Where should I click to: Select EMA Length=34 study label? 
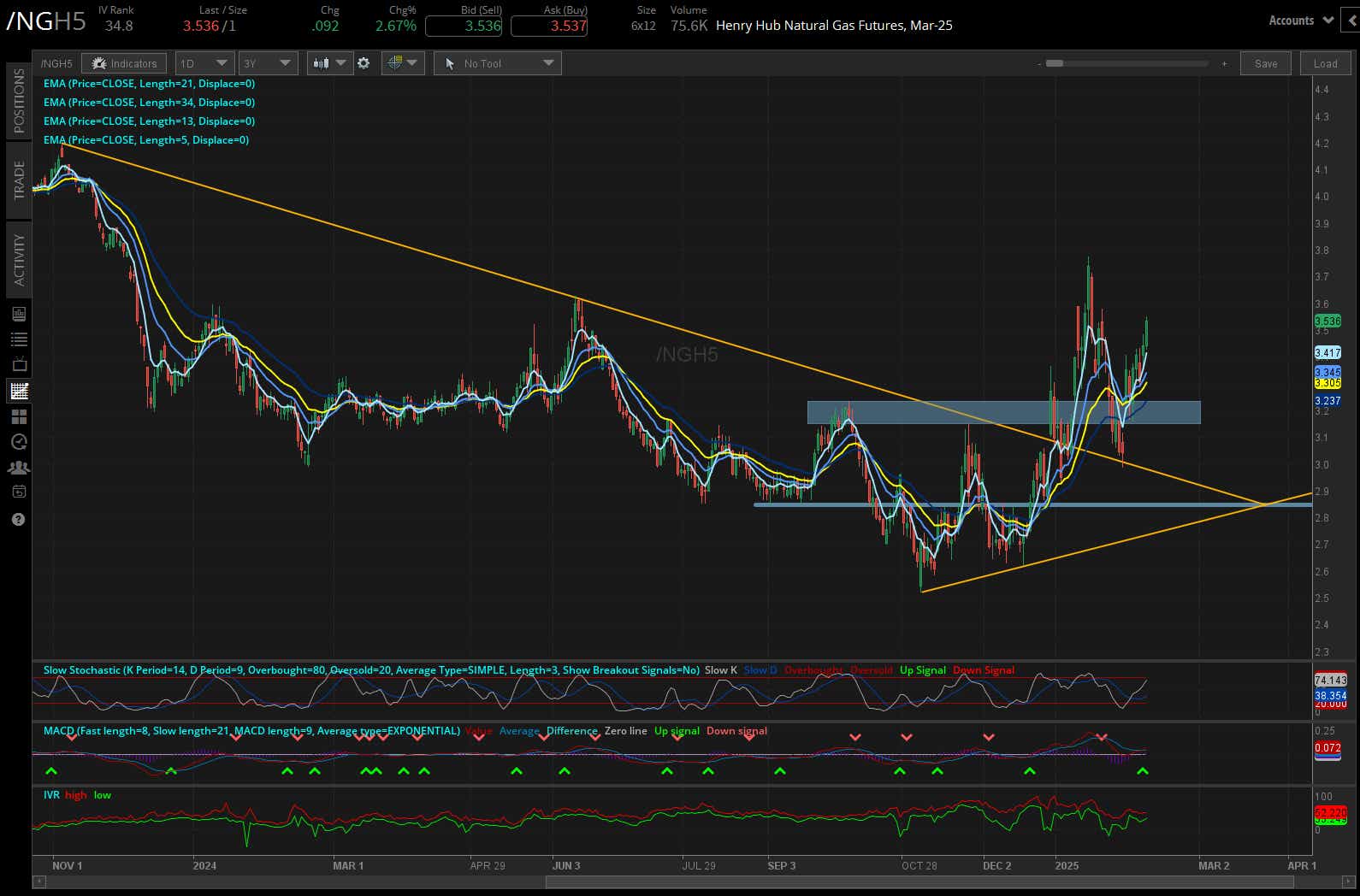[x=149, y=103]
